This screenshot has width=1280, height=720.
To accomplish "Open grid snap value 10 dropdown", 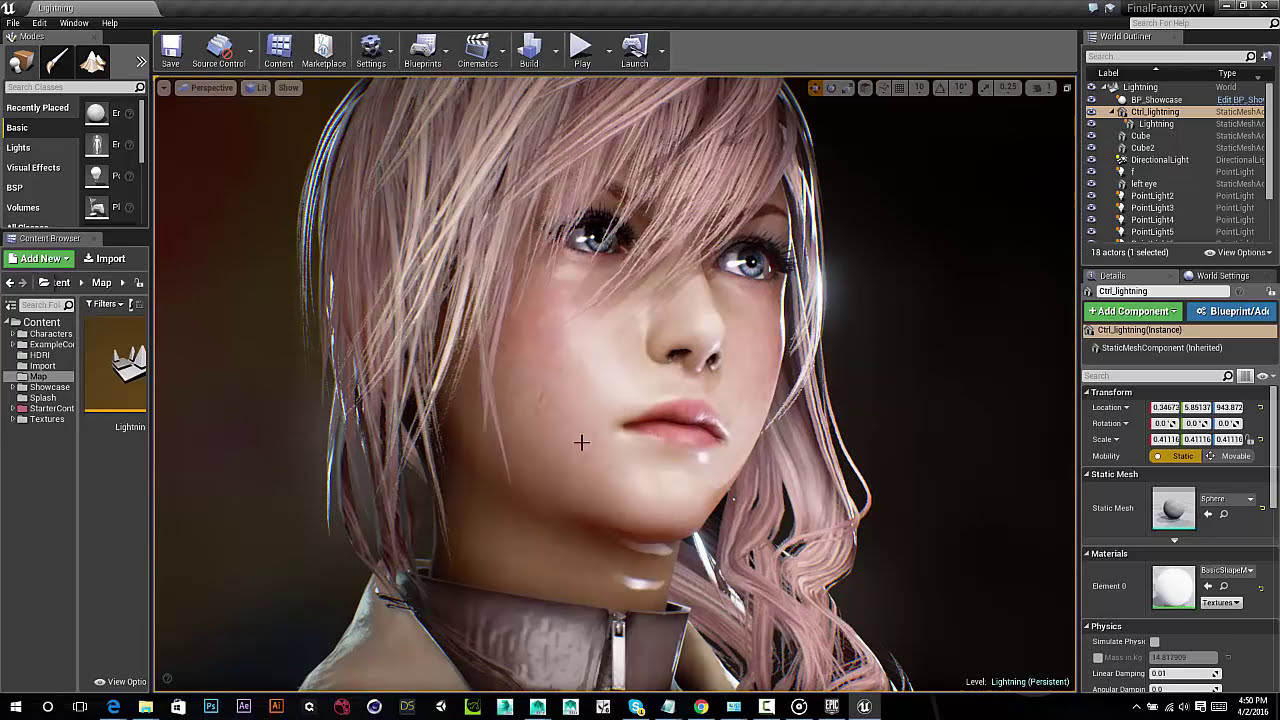I will click(x=919, y=88).
